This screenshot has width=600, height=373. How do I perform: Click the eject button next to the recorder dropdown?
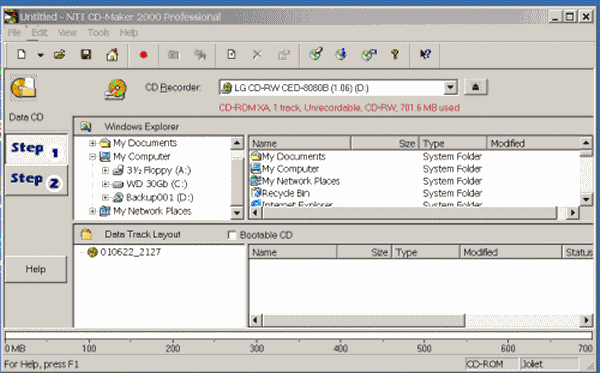[475, 87]
